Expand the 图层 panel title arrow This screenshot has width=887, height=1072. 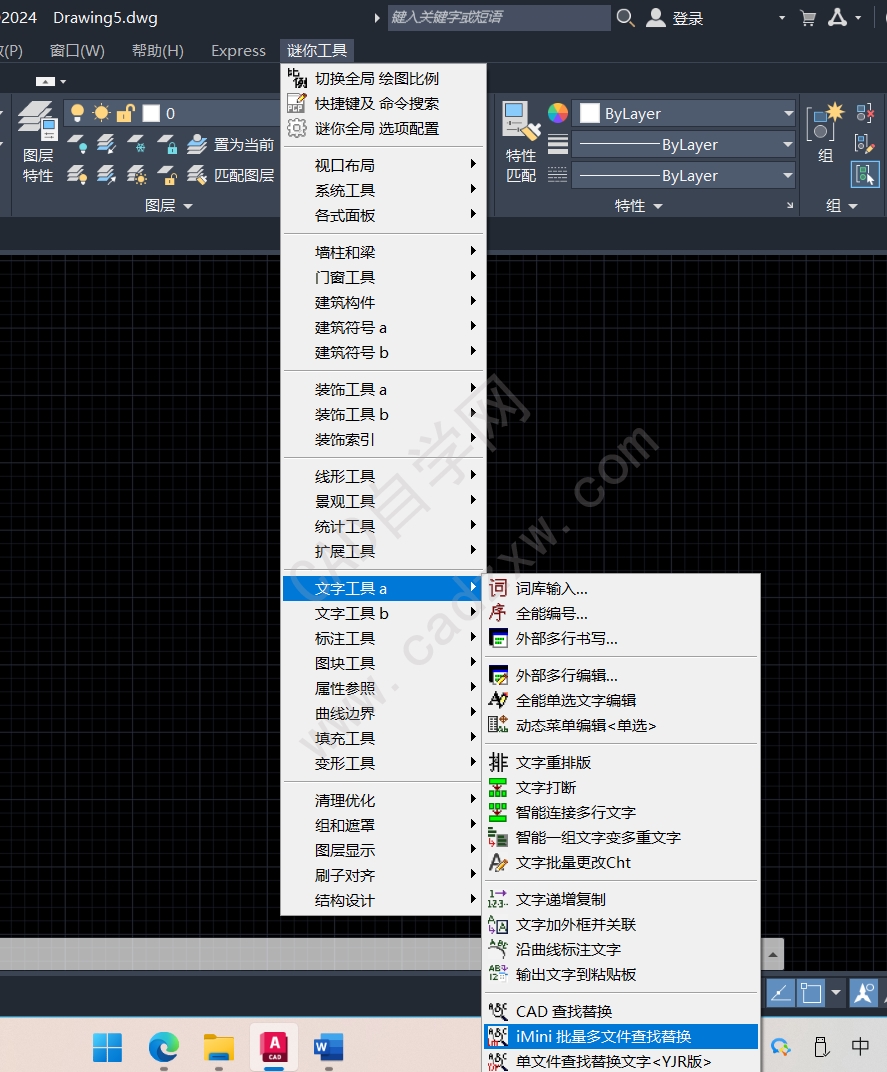188,206
